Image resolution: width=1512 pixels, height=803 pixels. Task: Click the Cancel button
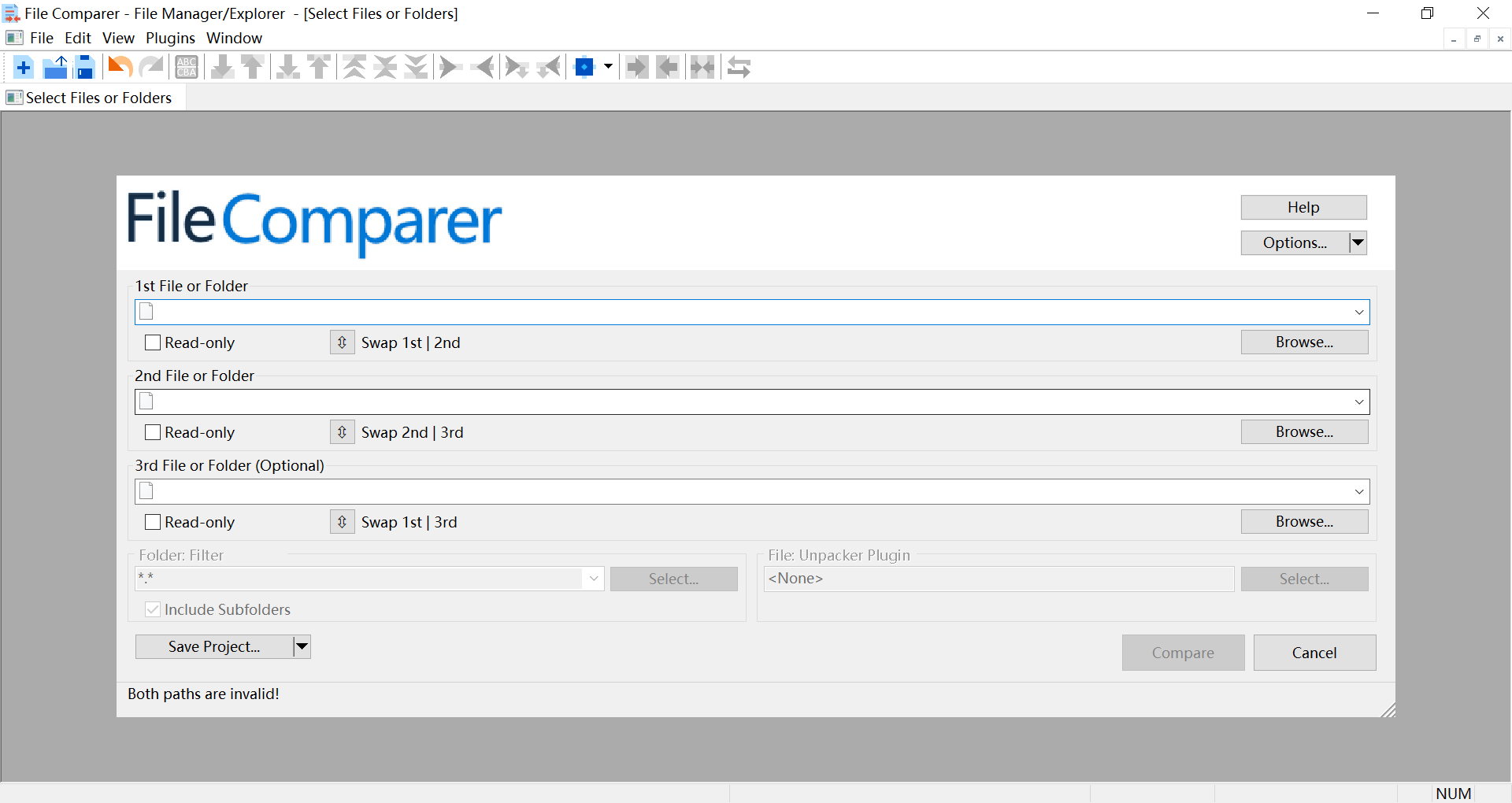[x=1314, y=653]
